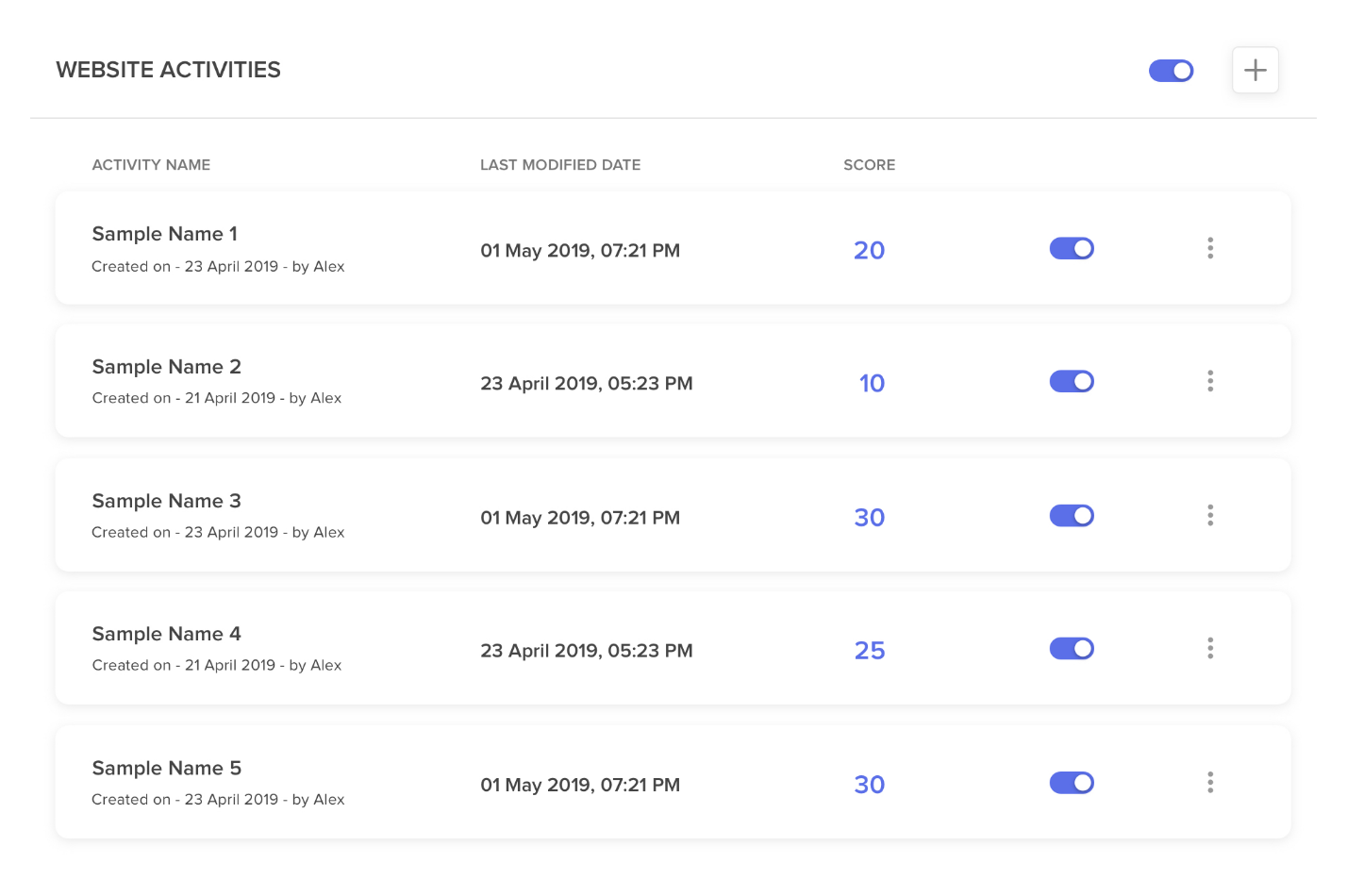Sort by Activity Name column header

(x=151, y=165)
